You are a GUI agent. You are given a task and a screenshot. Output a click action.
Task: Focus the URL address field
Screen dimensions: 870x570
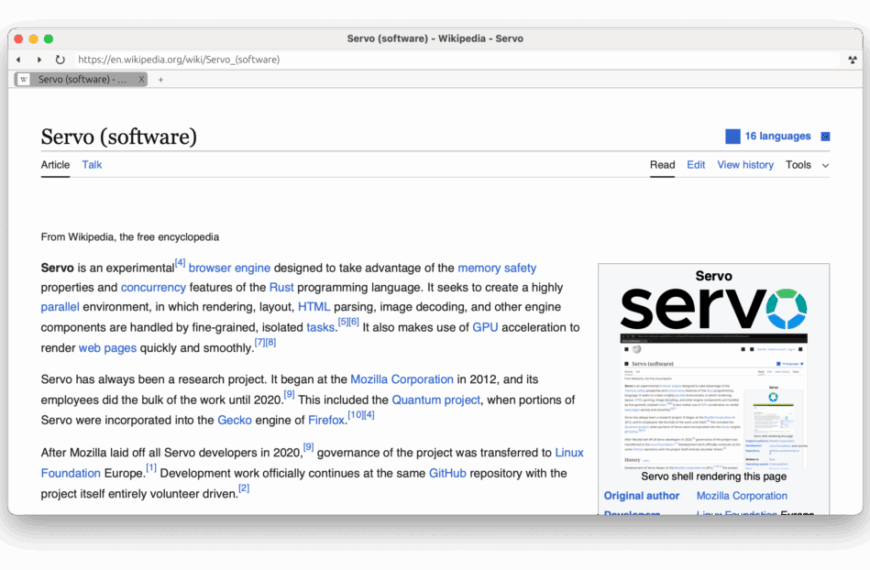click(458, 59)
